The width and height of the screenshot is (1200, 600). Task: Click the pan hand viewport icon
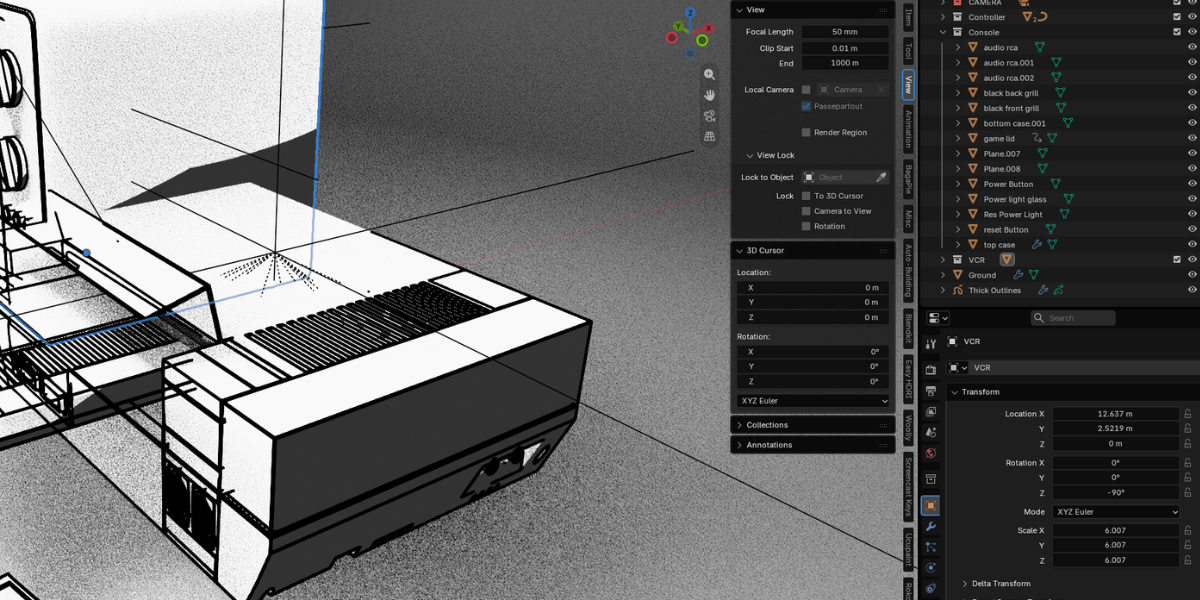(x=709, y=95)
